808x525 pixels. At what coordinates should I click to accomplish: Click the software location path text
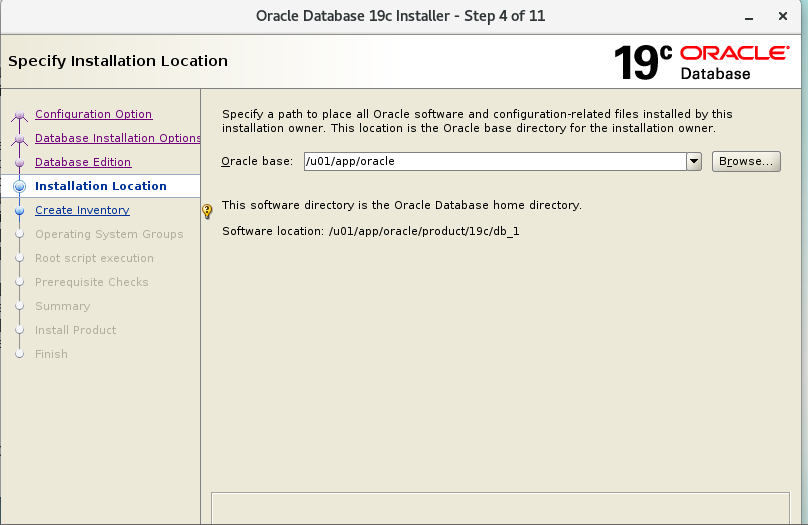coord(424,231)
